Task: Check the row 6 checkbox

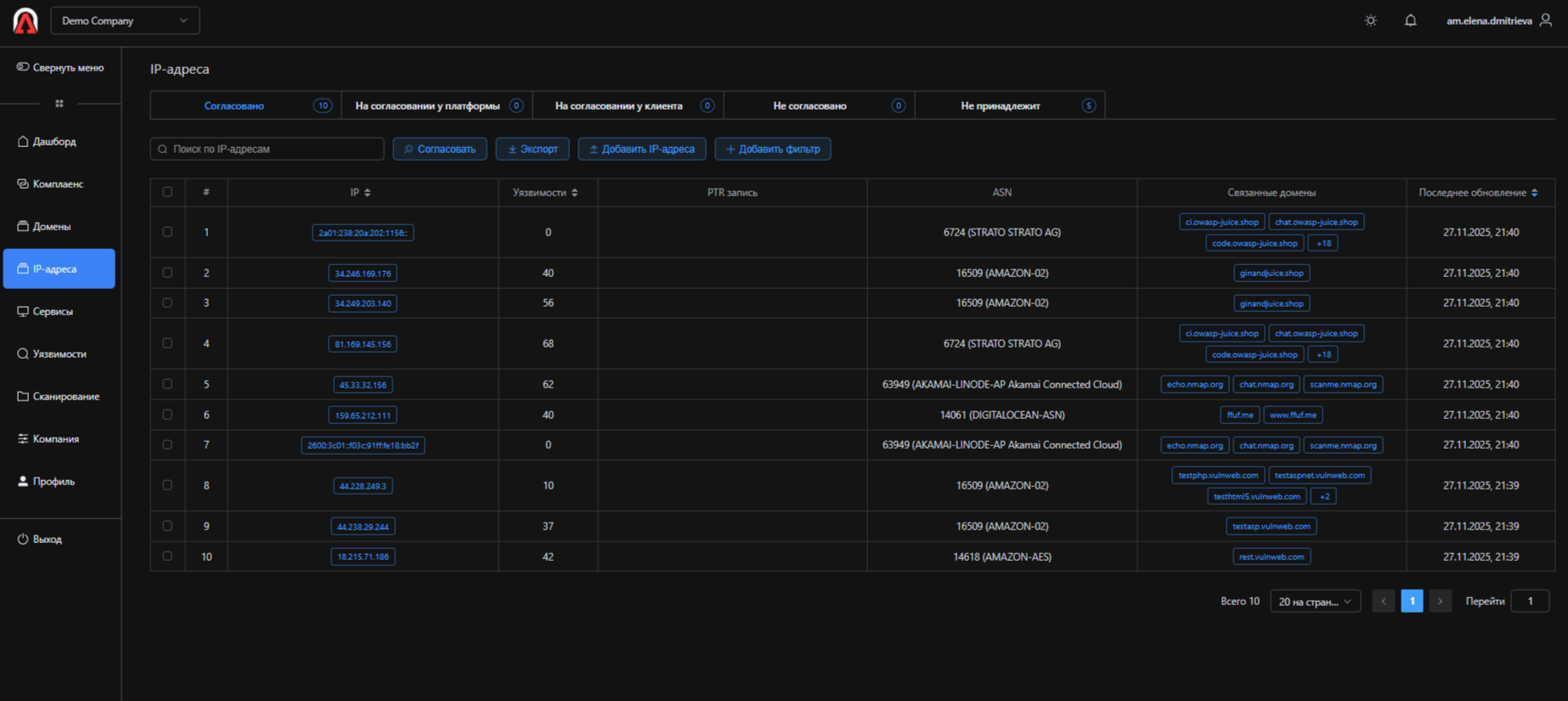Action: (167, 415)
